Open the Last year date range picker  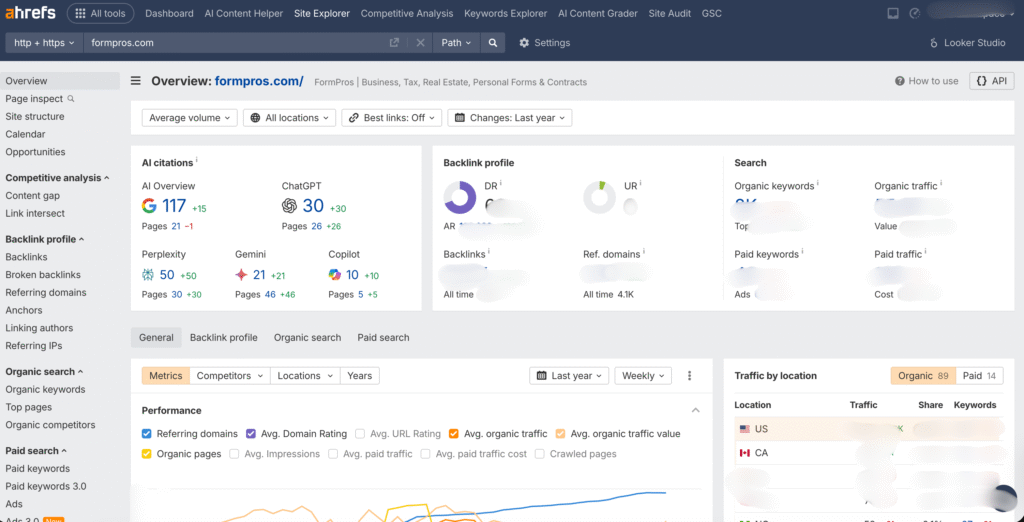[x=569, y=376]
